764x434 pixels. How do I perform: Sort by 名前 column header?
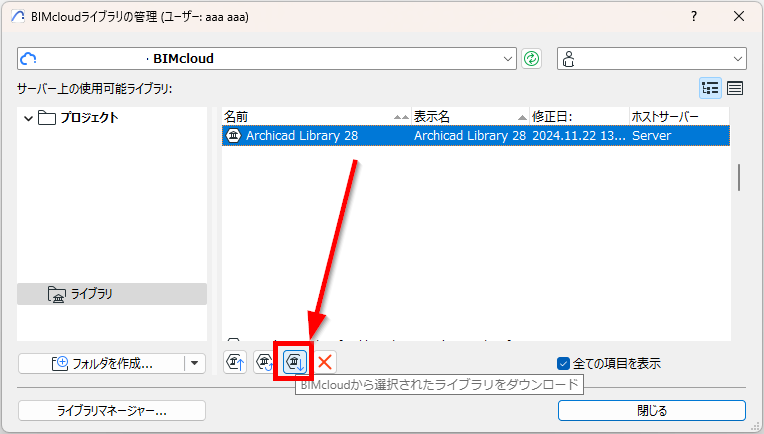(317, 117)
